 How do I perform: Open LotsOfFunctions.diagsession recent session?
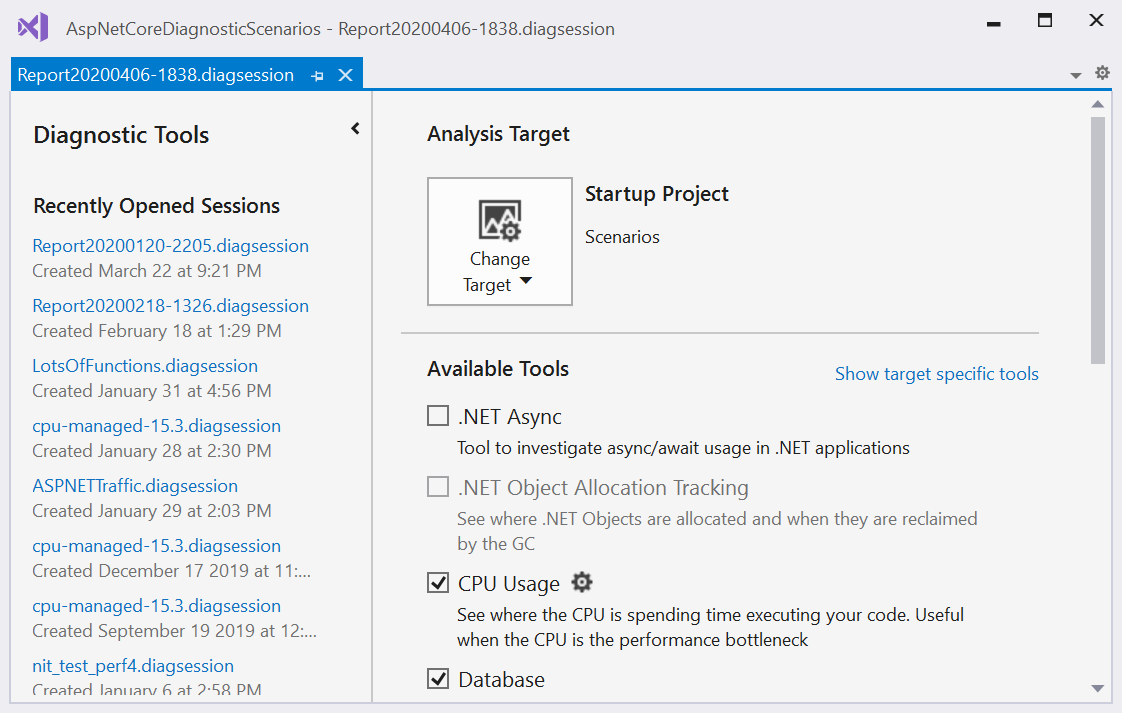click(x=145, y=366)
